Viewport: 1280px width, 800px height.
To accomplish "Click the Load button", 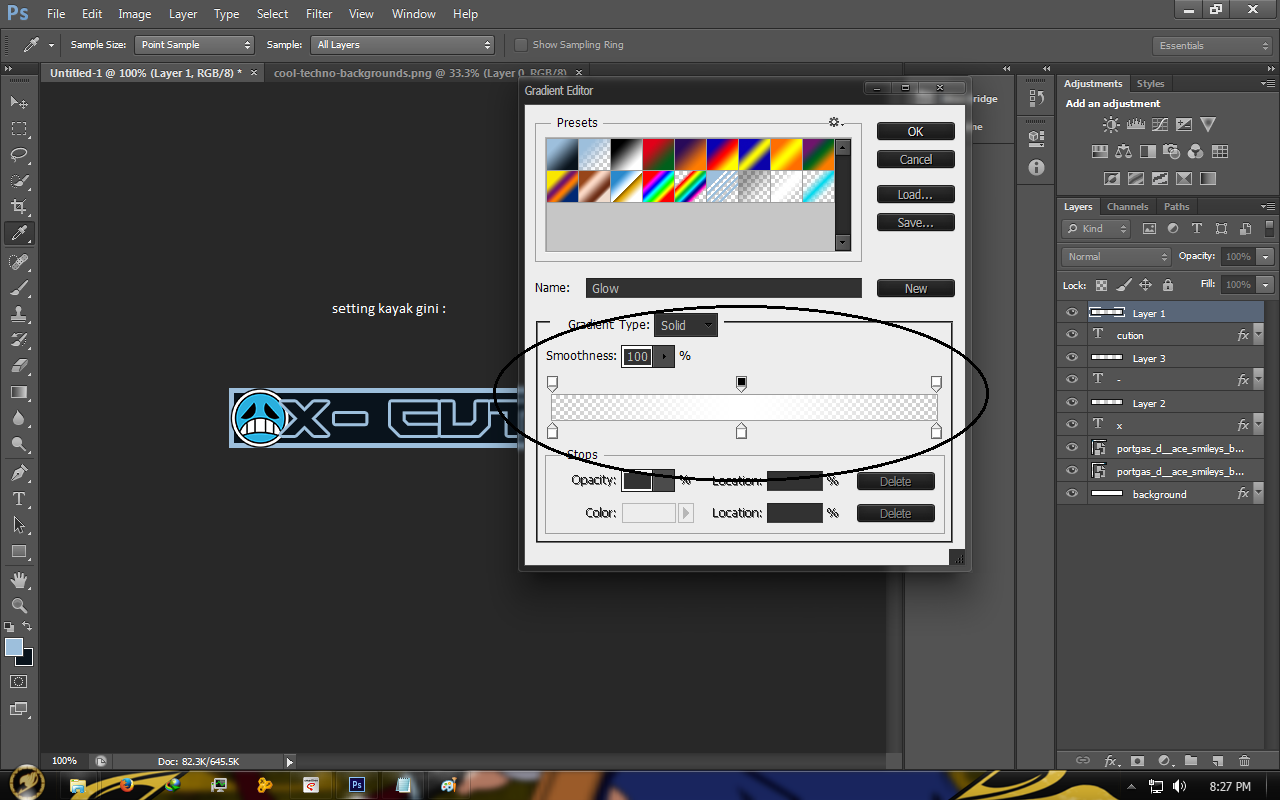I will click(915, 193).
